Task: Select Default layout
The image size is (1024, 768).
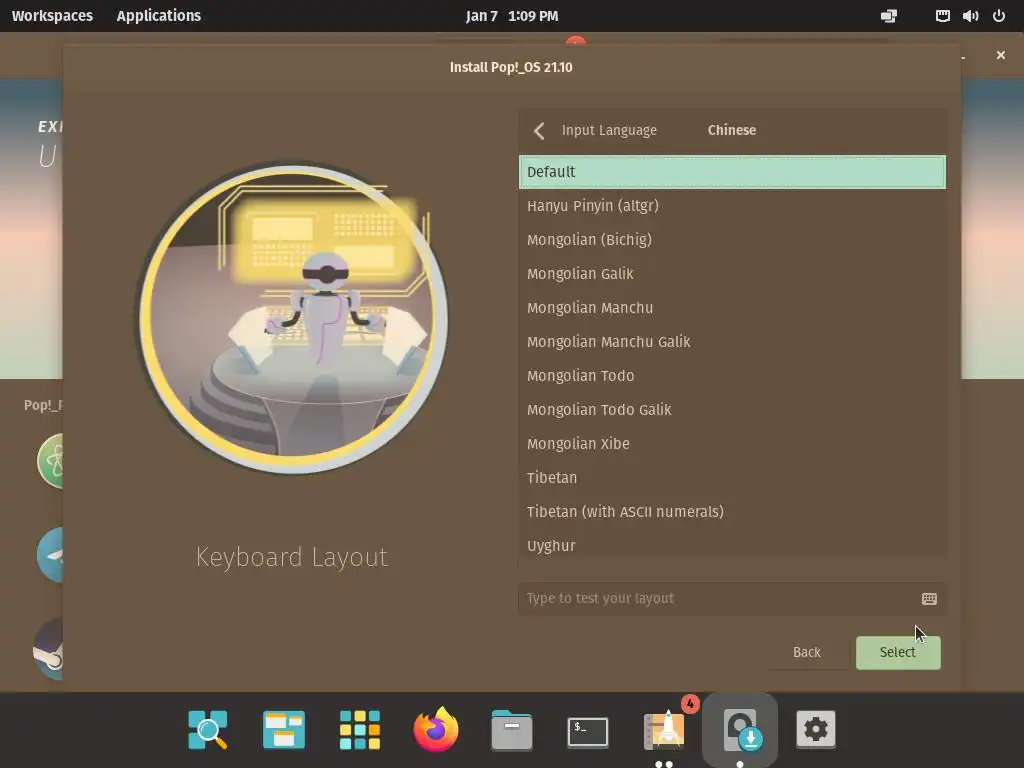Action: tap(732, 172)
